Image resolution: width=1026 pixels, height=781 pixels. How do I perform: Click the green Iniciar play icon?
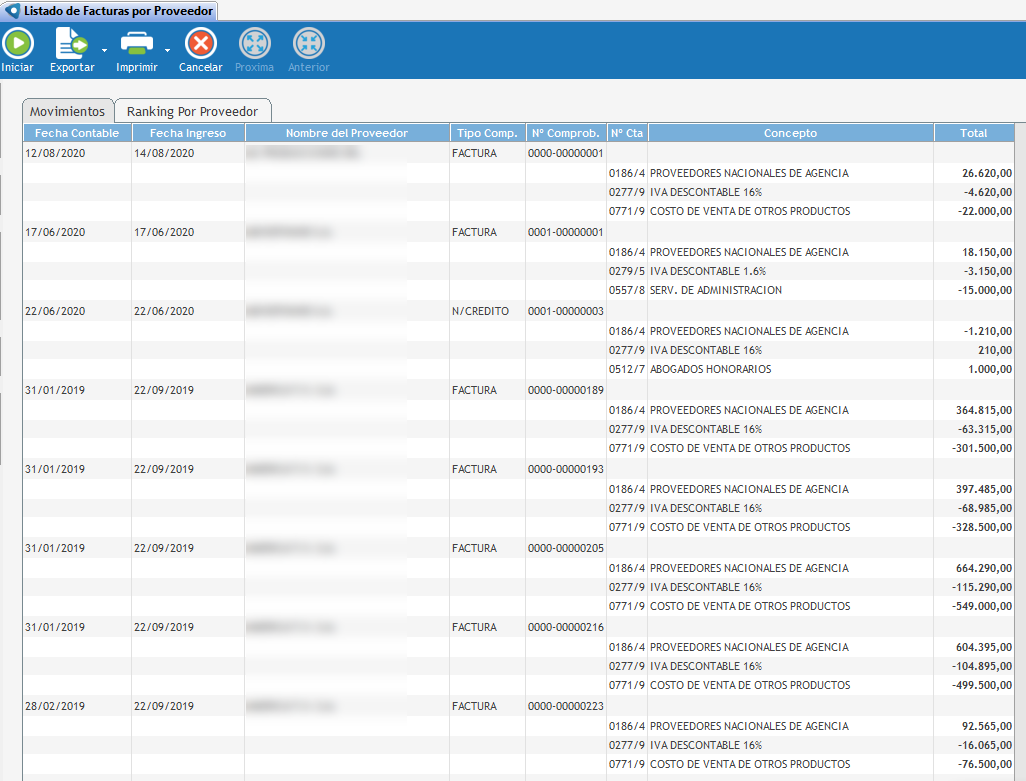point(17,44)
